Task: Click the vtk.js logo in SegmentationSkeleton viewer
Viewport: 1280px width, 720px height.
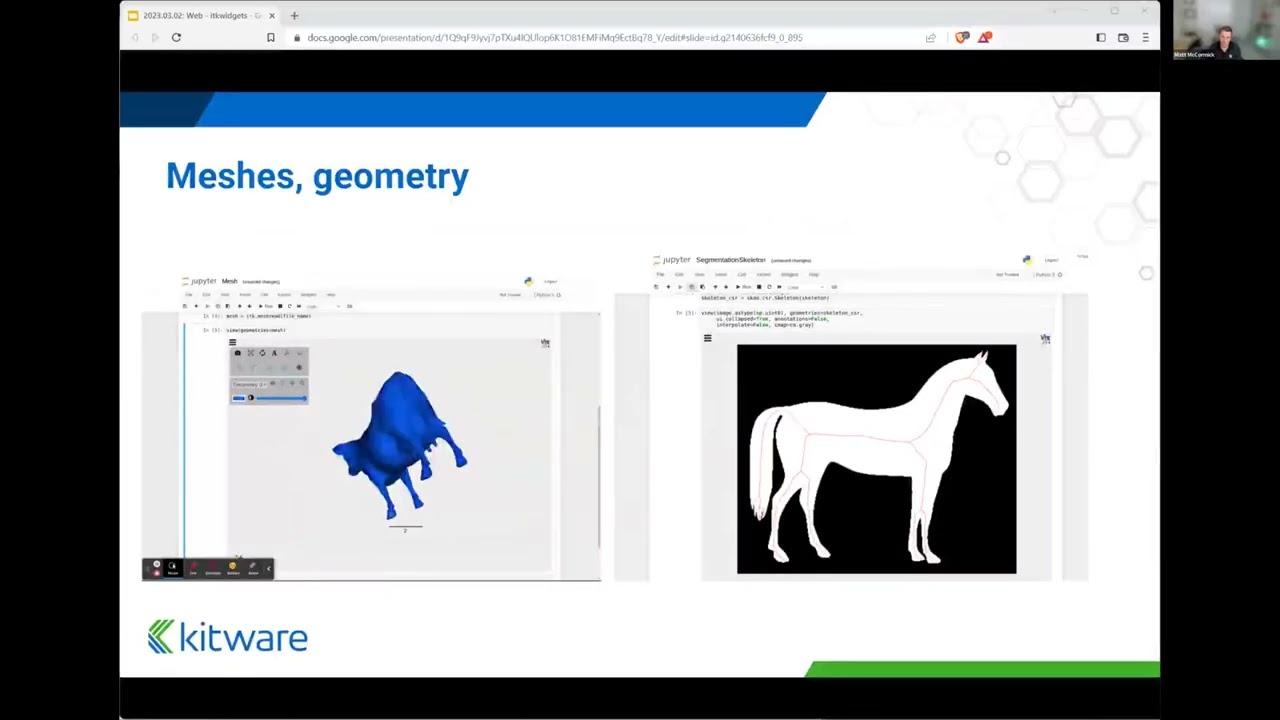Action: (x=1045, y=339)
